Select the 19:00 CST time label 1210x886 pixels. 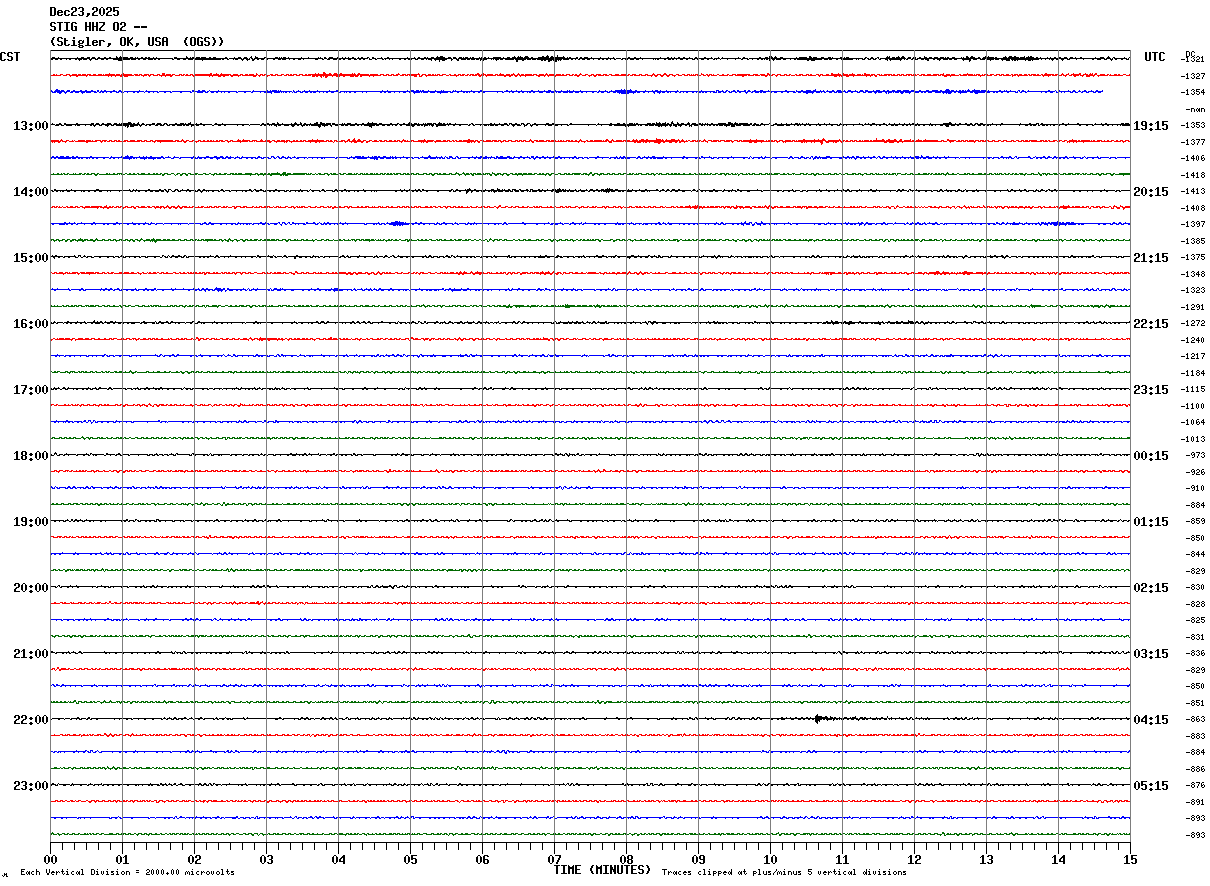pos(30,522)
